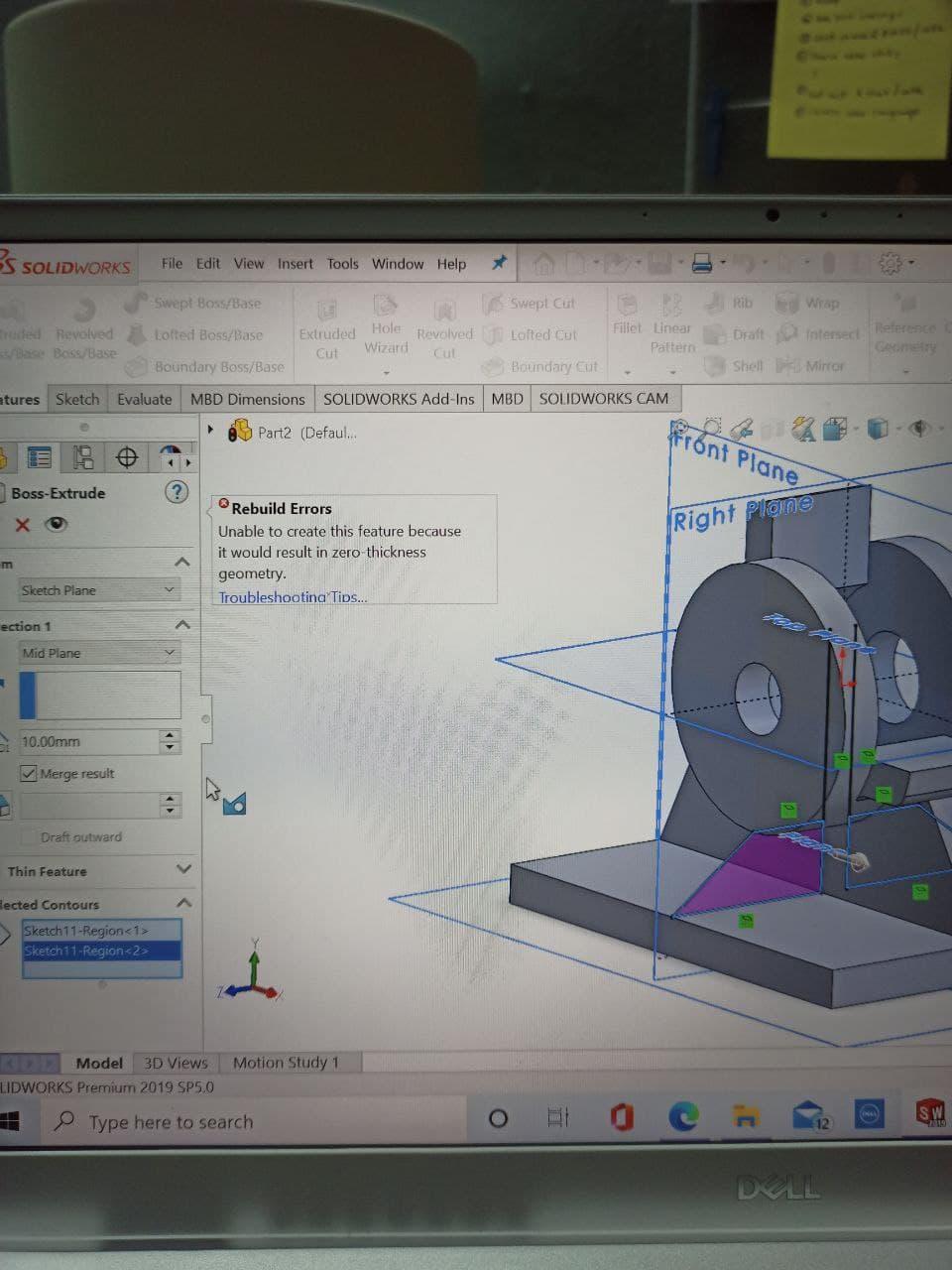Viewport: 952px width, 1270px height.
Task: Collapse the Selected Contours section
Action: click(x=184, y=903)
